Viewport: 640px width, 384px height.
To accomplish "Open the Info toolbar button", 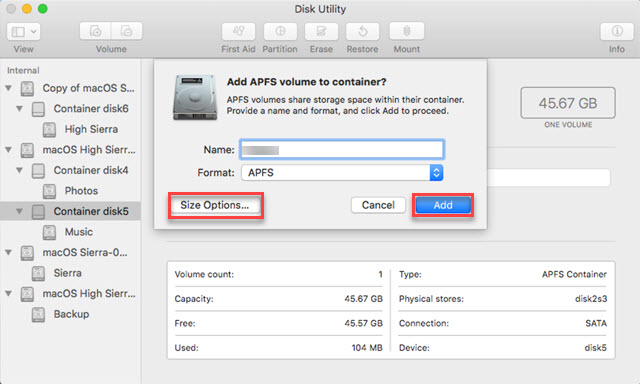I will click(617, 31).
